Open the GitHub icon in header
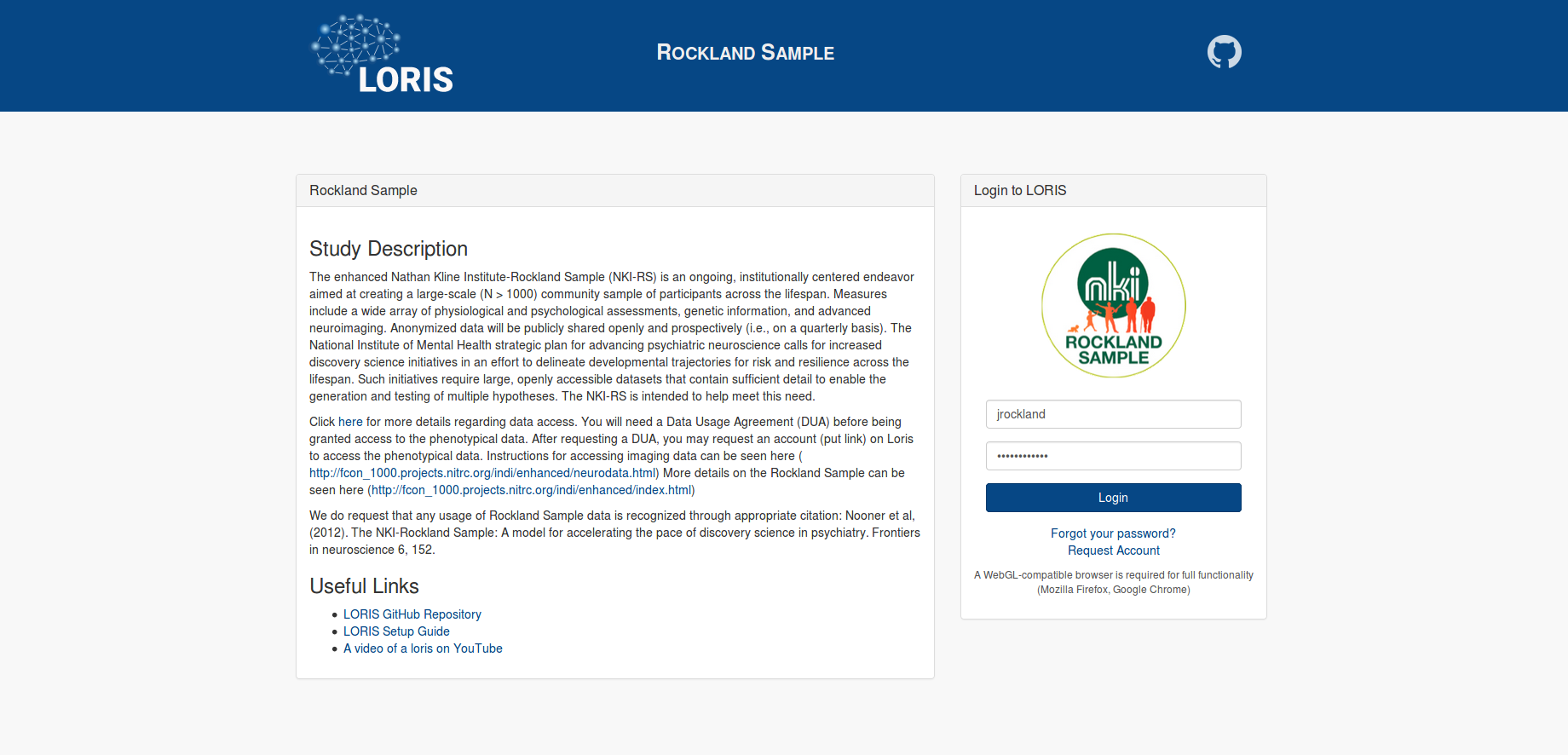This screenshot has width=1568, height=755. 1224,52
